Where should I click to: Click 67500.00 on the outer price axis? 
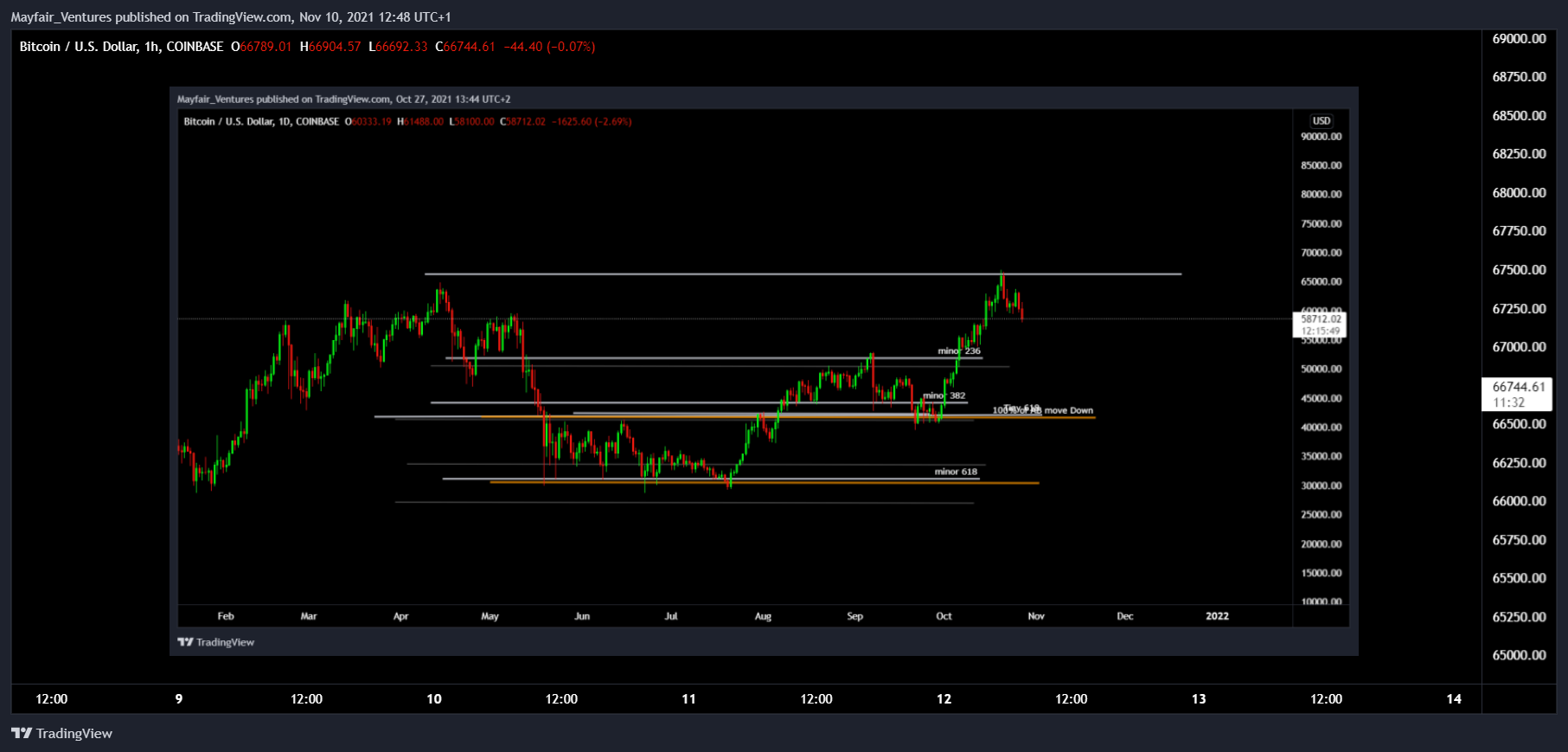coord(1519,269)
